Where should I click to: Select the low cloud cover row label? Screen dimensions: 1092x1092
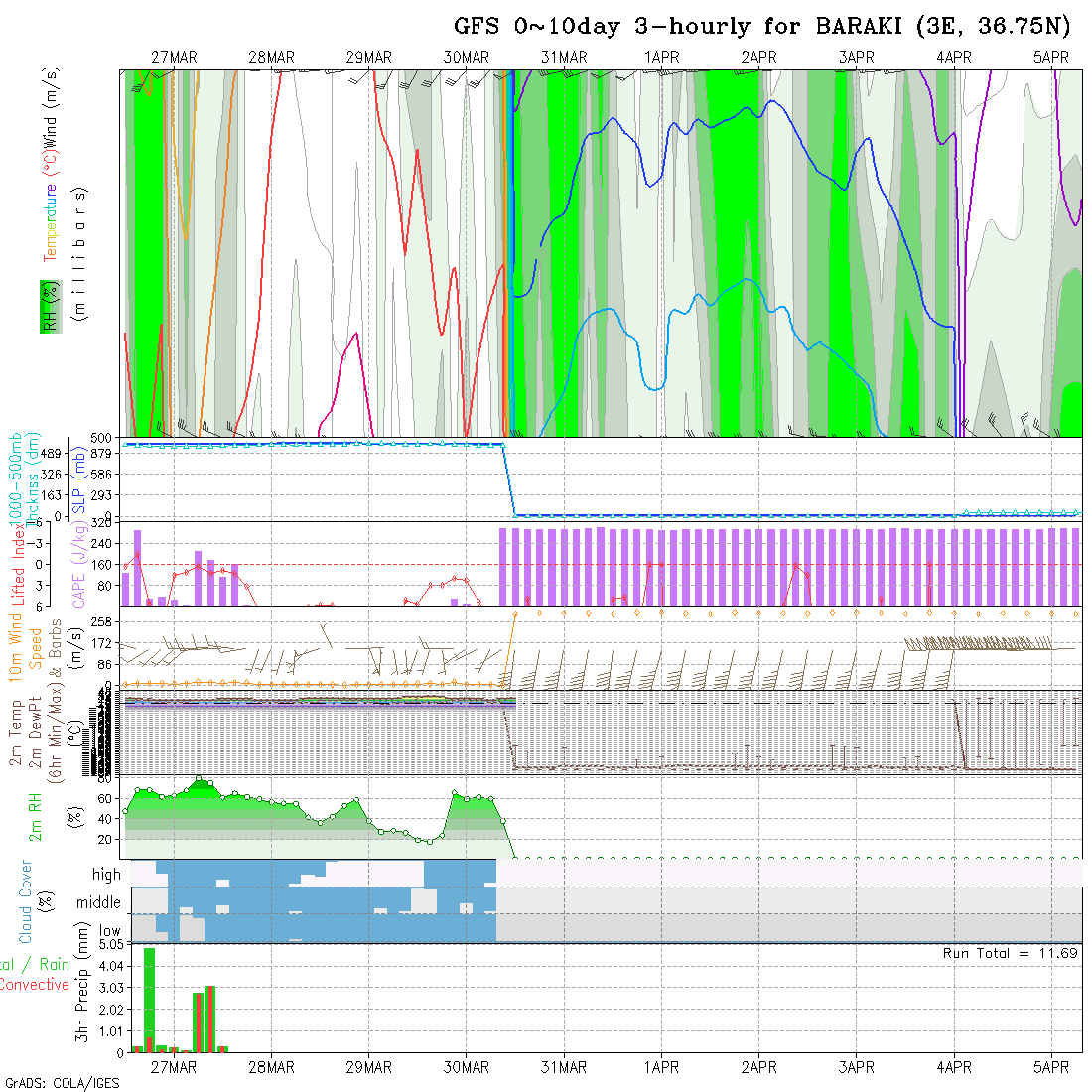110,930
